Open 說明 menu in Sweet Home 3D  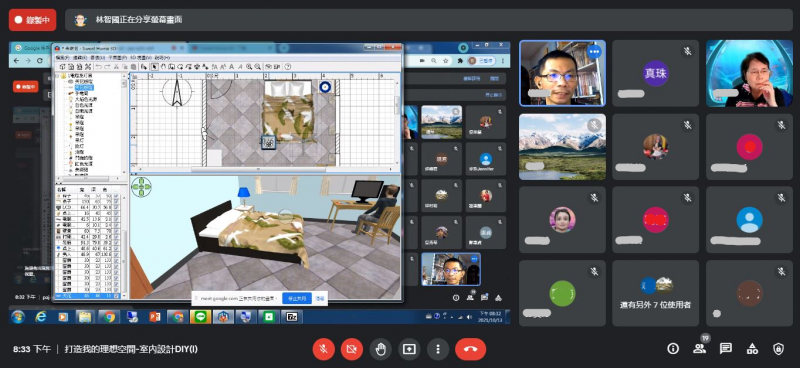162,58
